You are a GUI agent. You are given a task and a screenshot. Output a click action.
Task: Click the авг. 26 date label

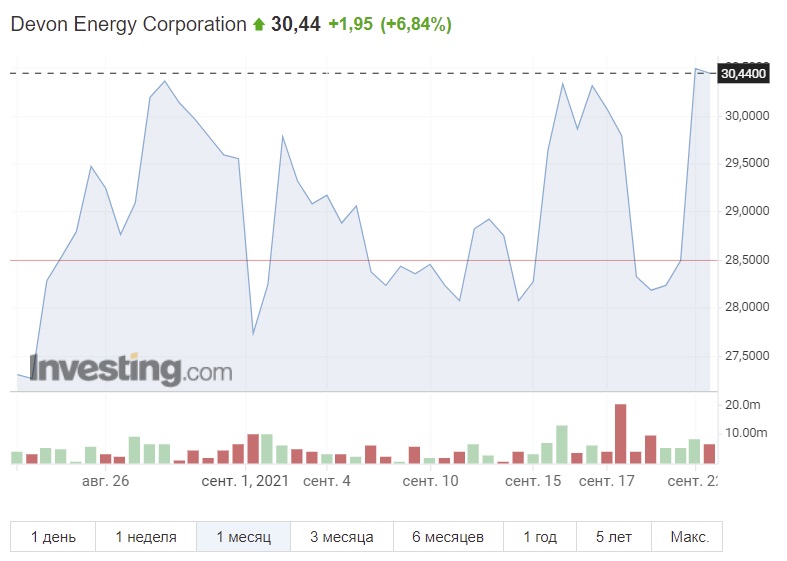tap(105, 481)
